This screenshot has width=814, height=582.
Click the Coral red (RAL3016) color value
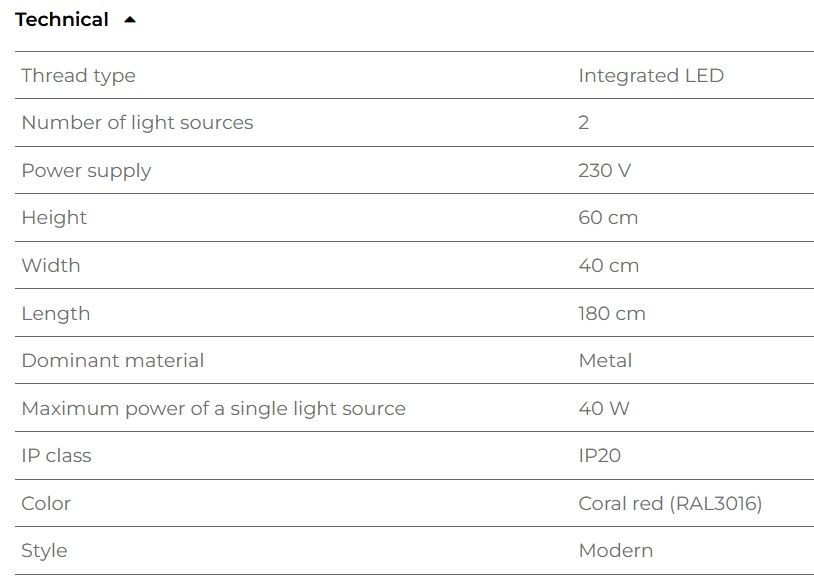point(670,504)
